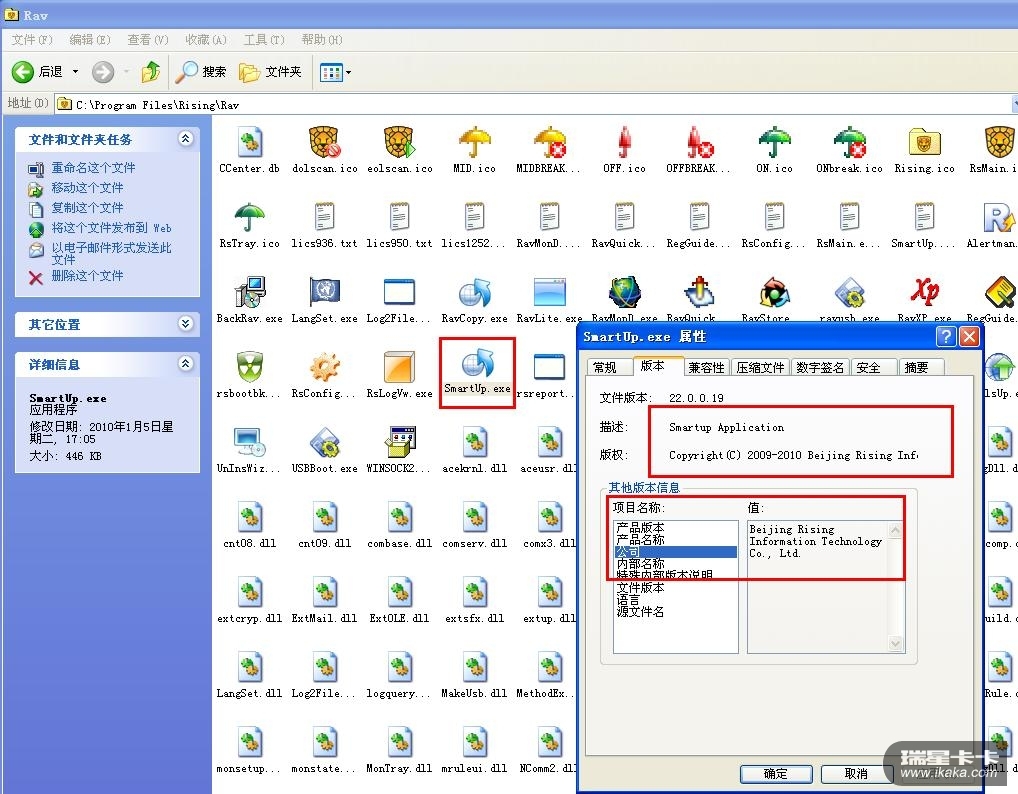Select the combase.dll file
This screenshot has width=1018, height=794.
pos(399,517)
